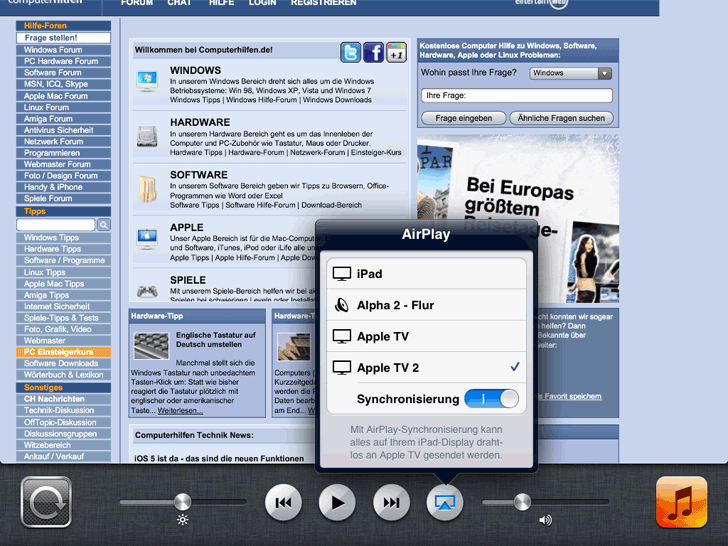Click the Frage eingeben button
This screenshot has width=728, height=546.
pyautogui.click(x=463, y=118)
